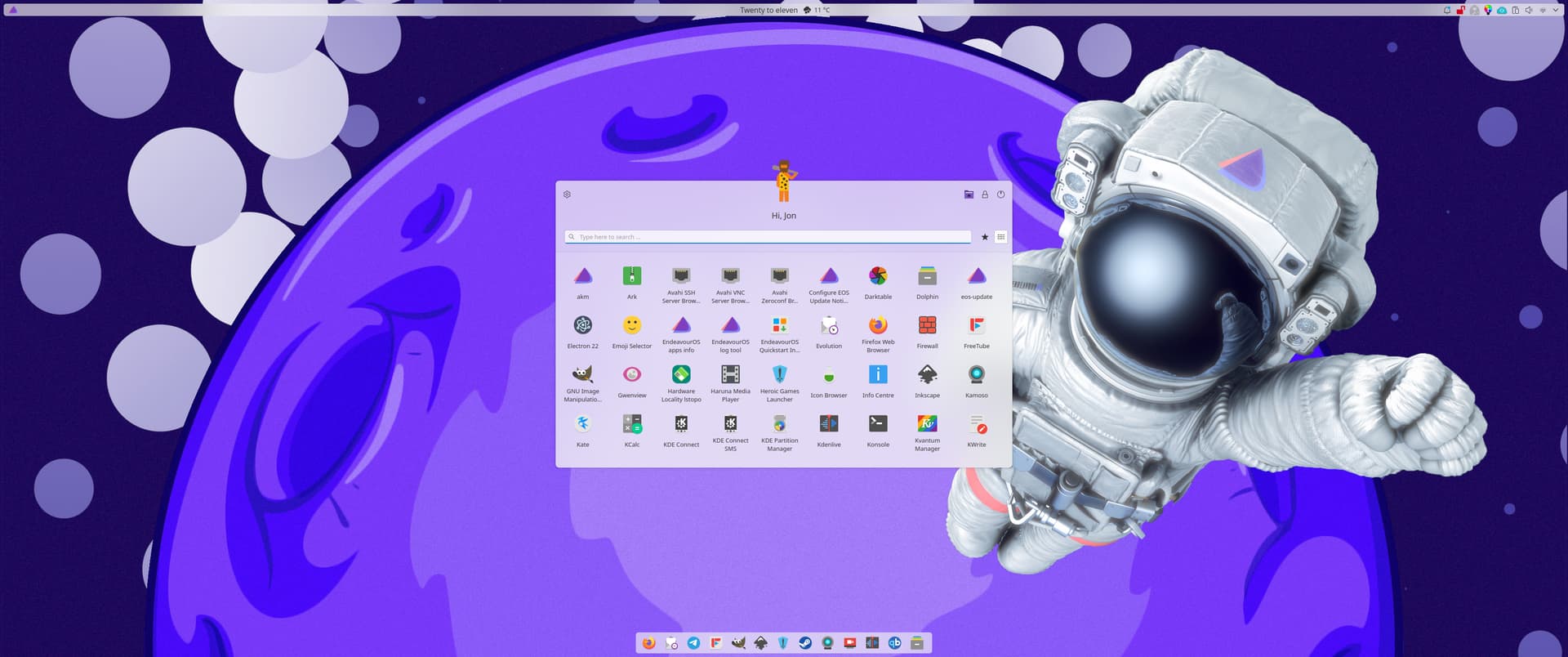This screenshot has height=657, width=1568.
Task: Launch Firefox from the bottom dock
Action: pos(648,643)
